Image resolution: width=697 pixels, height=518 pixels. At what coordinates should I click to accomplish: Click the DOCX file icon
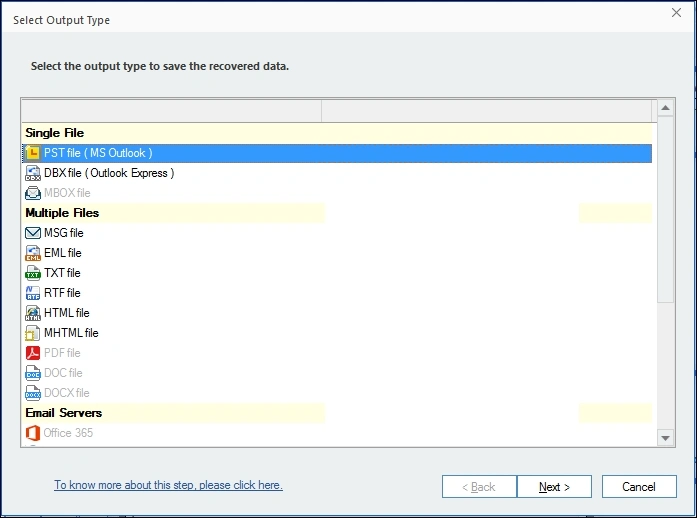33,393
